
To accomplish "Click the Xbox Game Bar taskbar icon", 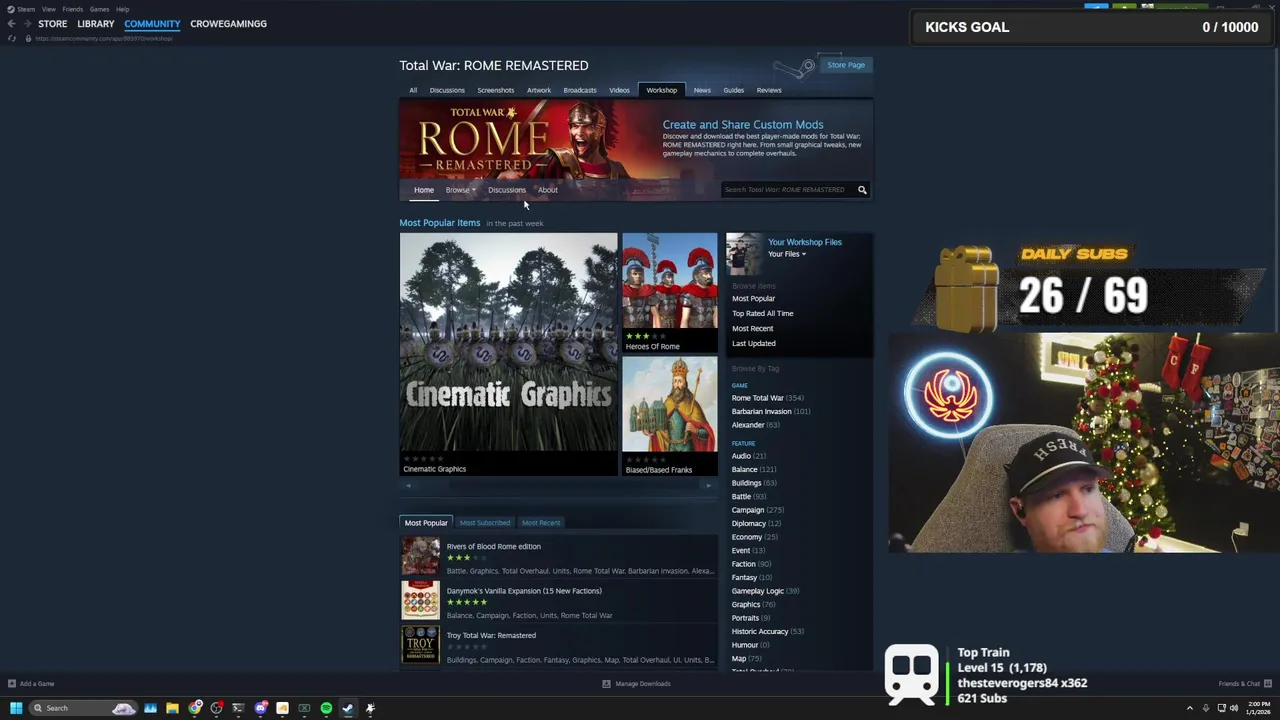I will point(304,708).
